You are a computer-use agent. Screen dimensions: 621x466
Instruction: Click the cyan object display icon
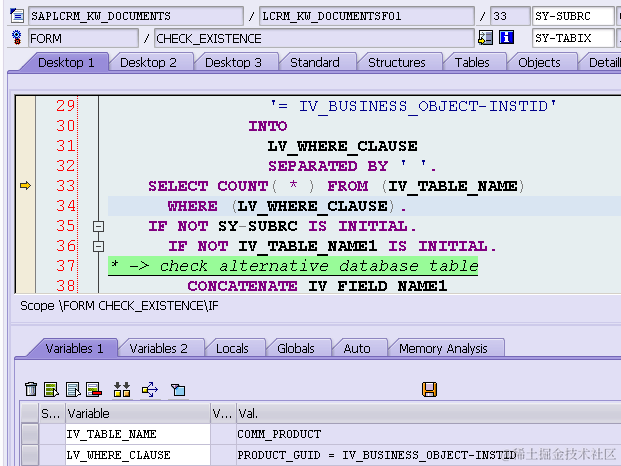[178, 390]
